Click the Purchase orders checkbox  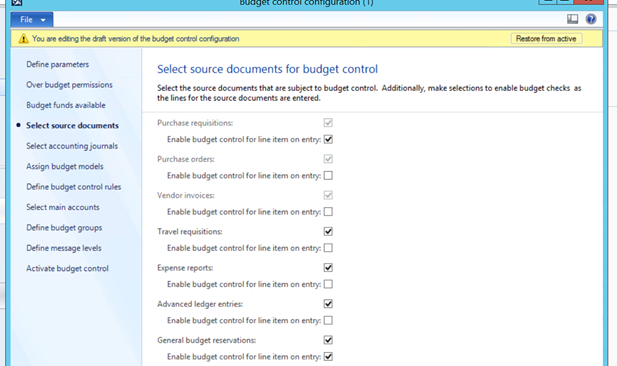328,159
